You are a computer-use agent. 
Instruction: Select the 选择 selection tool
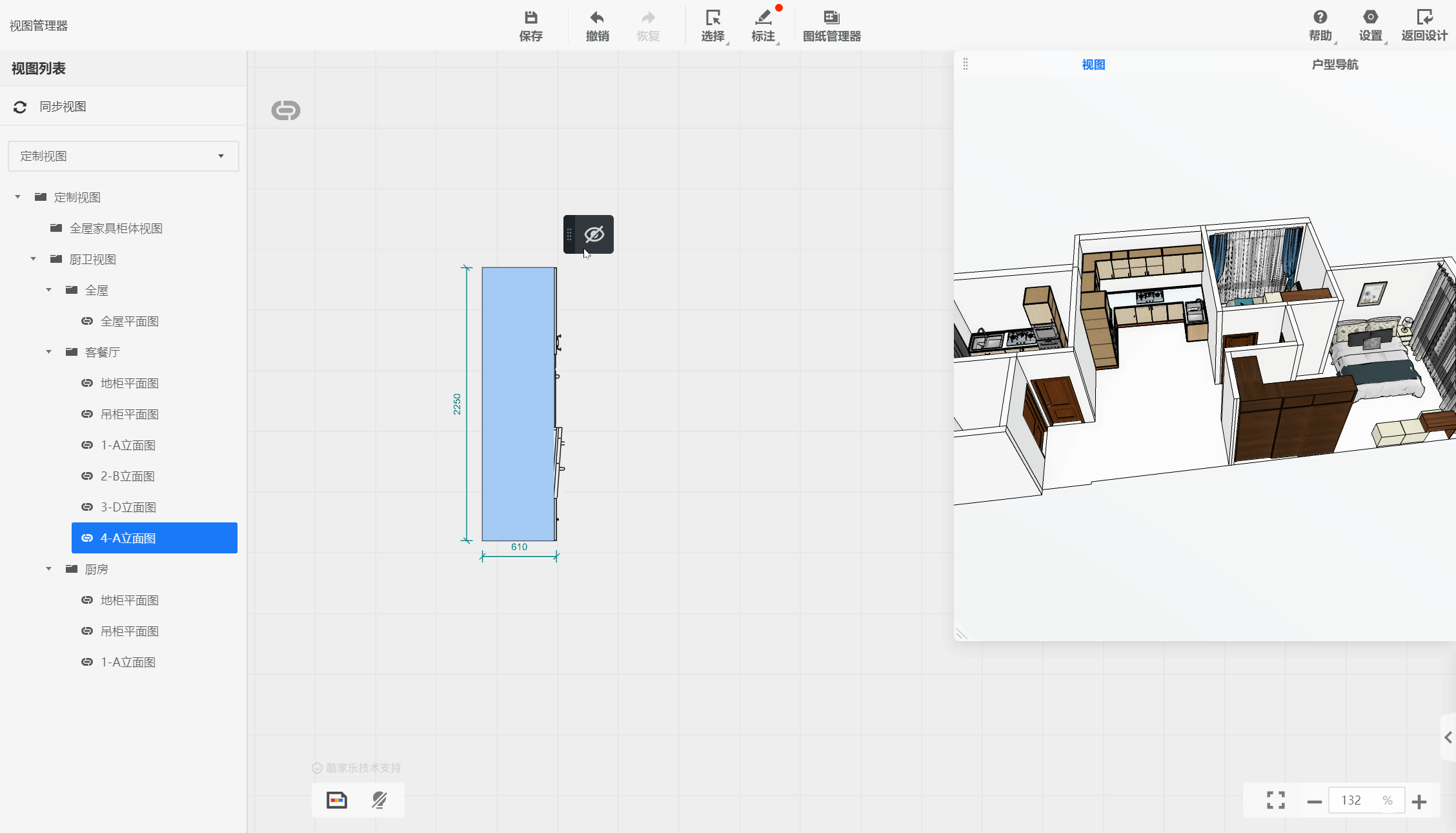coord(713,25)
